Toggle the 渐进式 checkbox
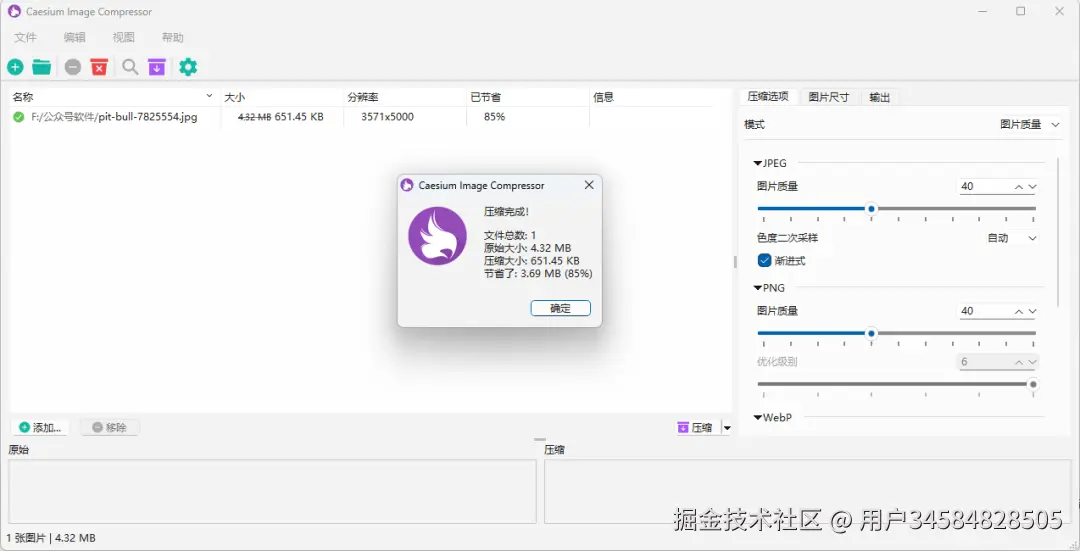 point(764,260)
